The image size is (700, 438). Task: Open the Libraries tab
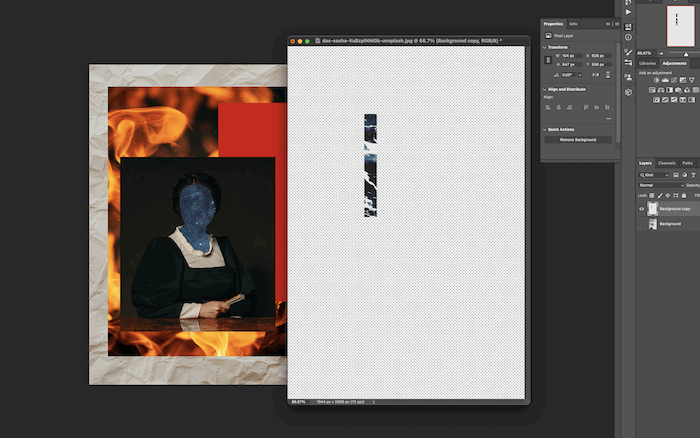[647, 63]
